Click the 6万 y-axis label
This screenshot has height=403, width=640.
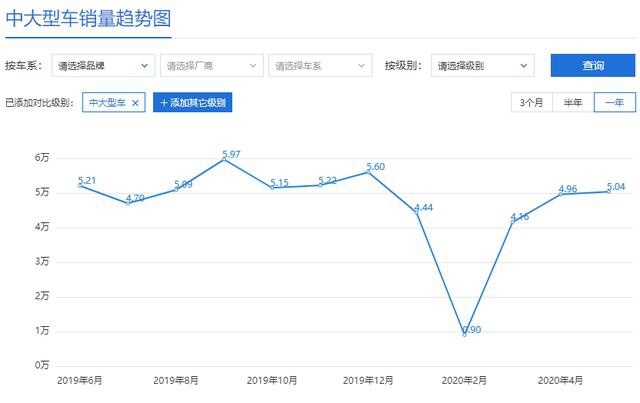(x=42, y=158)
